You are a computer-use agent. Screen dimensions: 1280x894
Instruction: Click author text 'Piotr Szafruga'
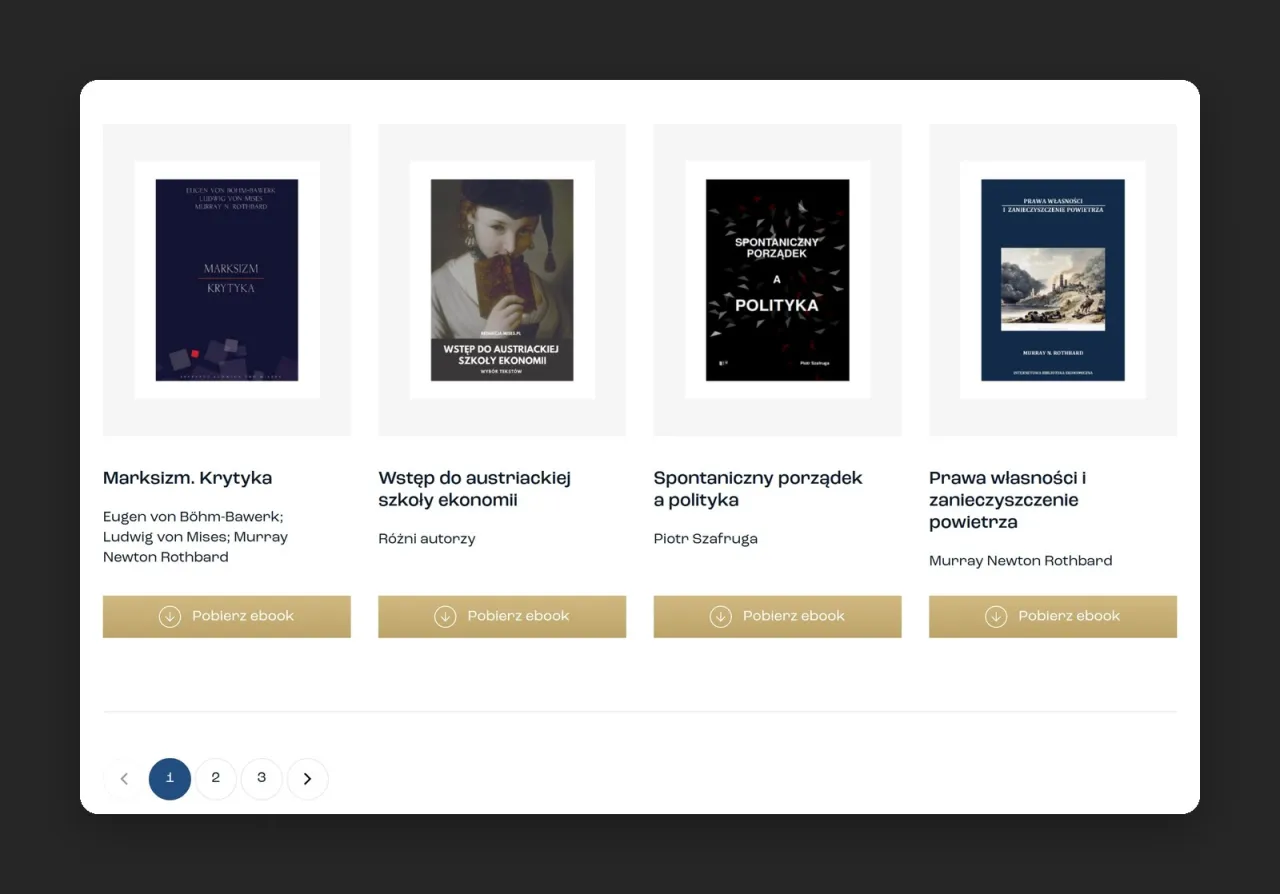[x=706, y=539]
